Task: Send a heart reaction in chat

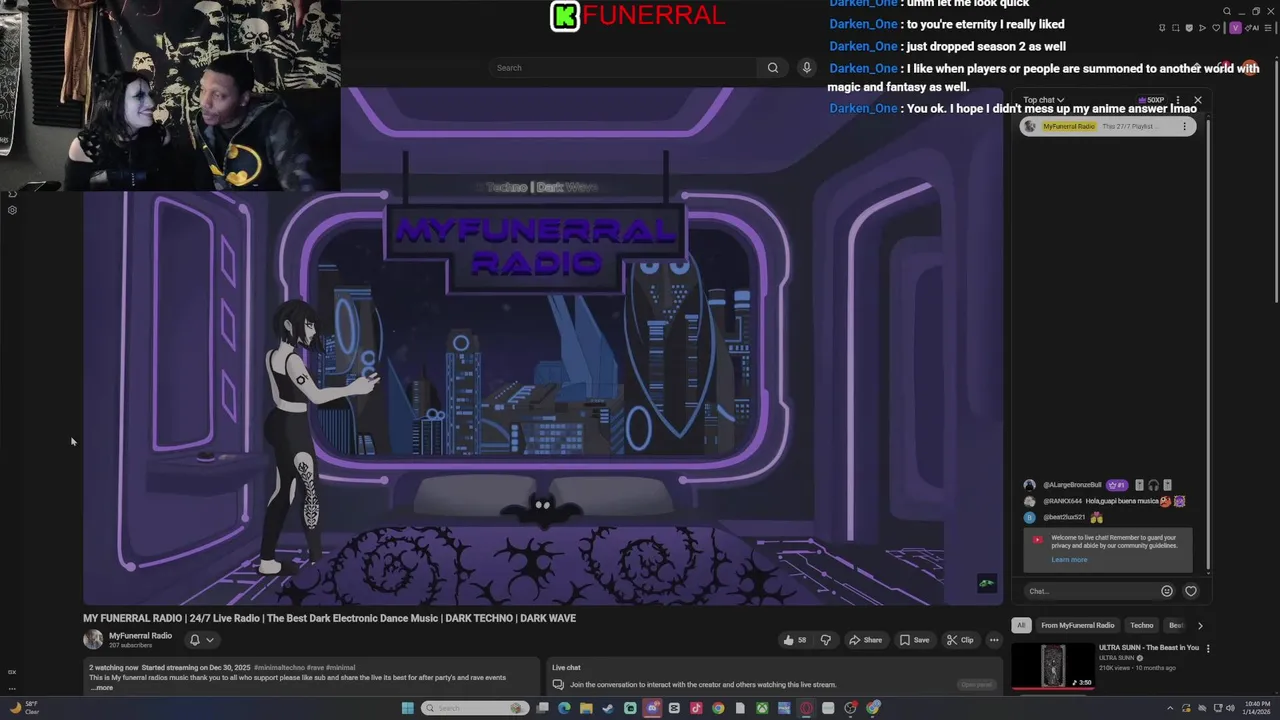Action: pos(1191,591)
